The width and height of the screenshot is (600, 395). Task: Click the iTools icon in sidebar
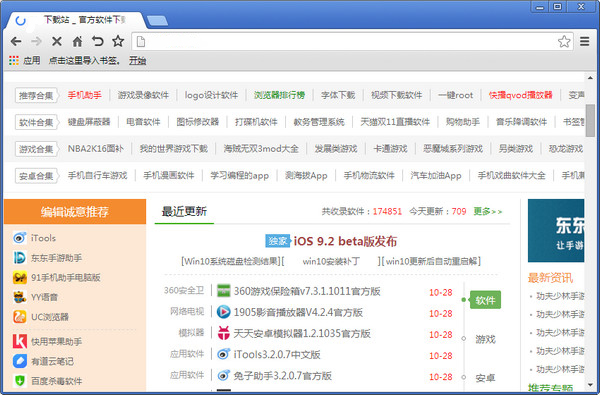pos(20,238)
